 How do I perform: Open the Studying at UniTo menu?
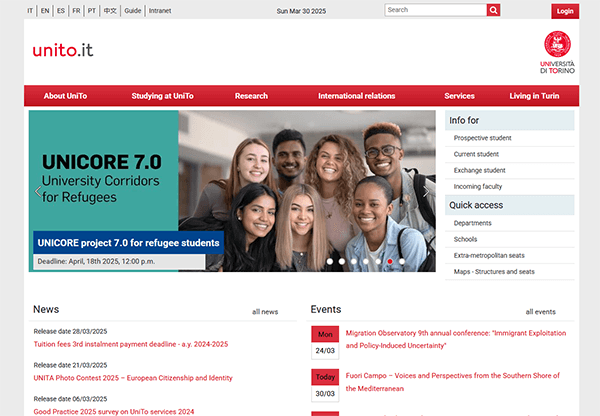[162, 96]
